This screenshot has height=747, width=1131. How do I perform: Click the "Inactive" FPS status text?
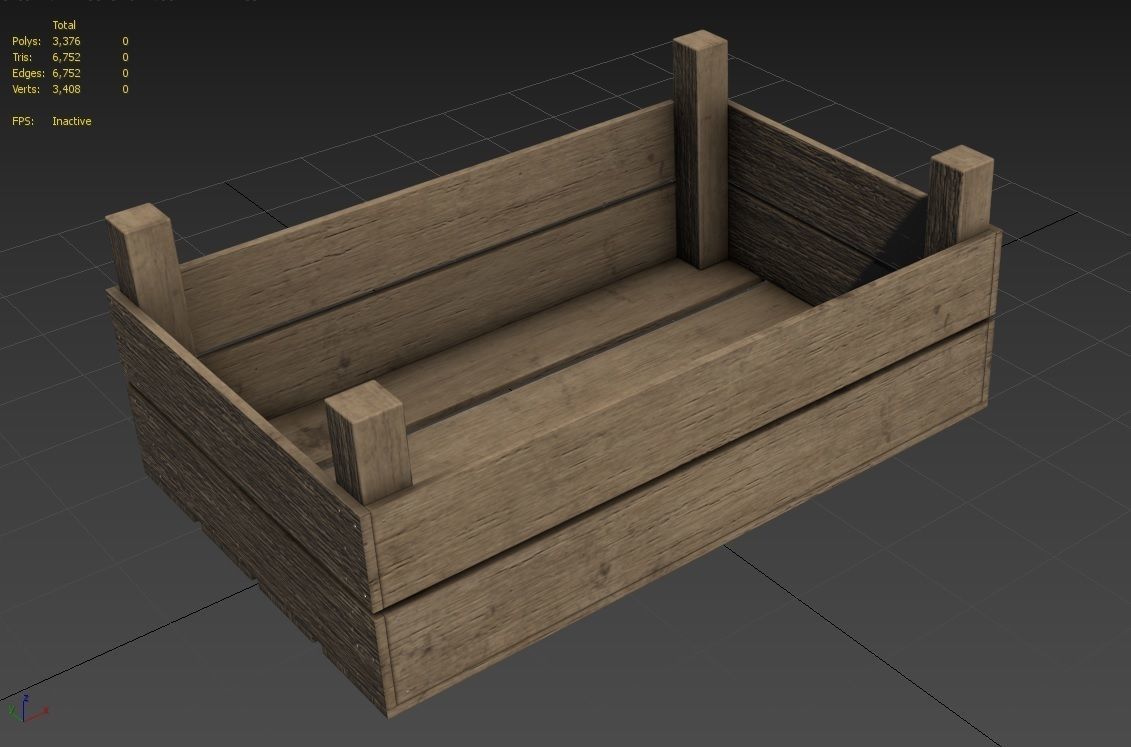(x=72, y=121)
